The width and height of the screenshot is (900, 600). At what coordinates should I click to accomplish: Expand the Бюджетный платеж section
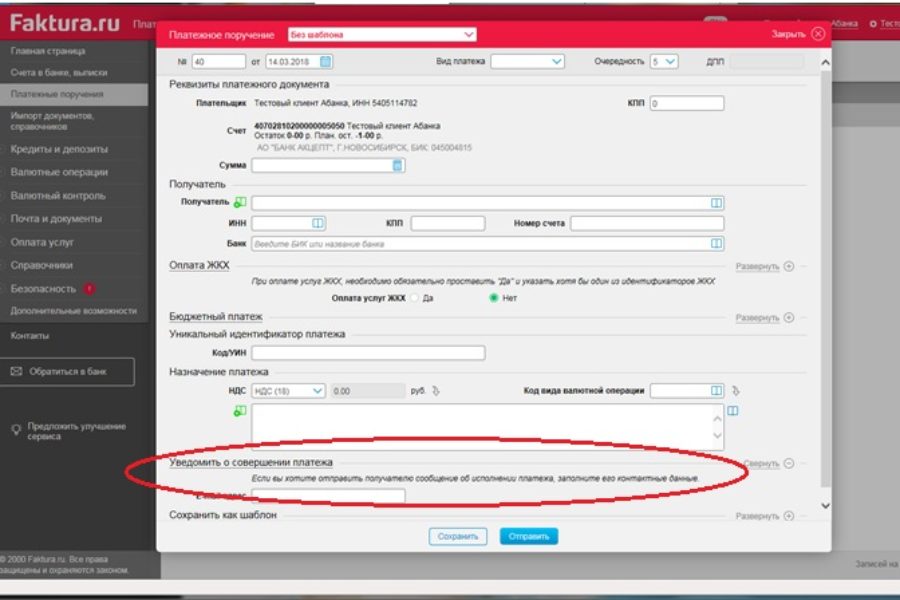789,318
